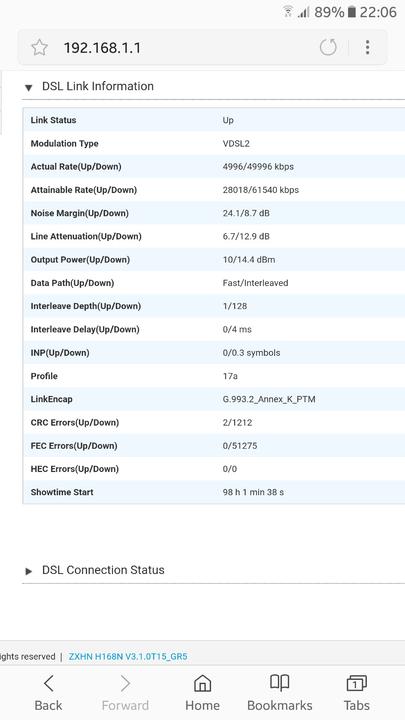Collapse the DSL Link Information section

coord(28,87)
